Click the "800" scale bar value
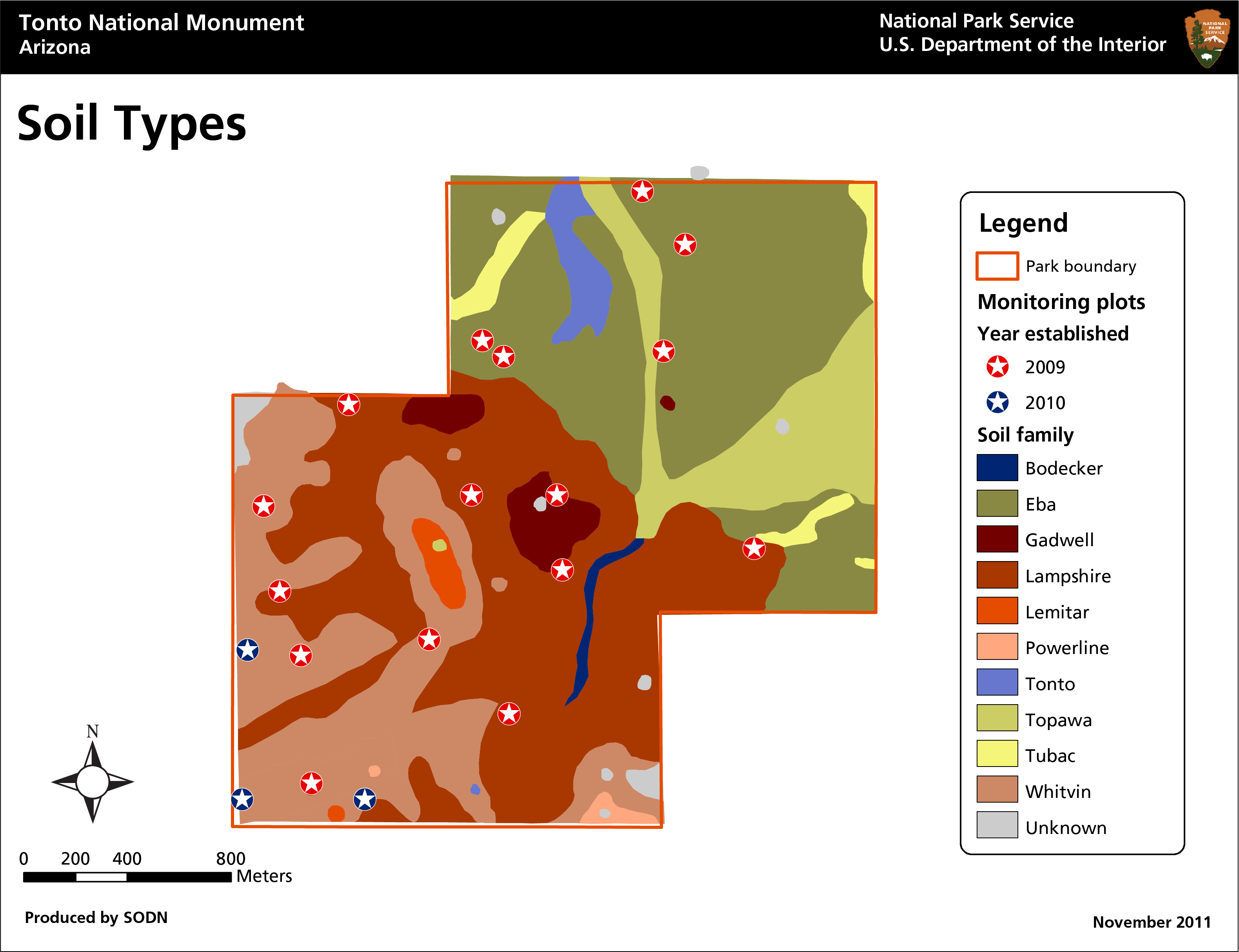Screen dimensions: 1239x952 (231, 859)
